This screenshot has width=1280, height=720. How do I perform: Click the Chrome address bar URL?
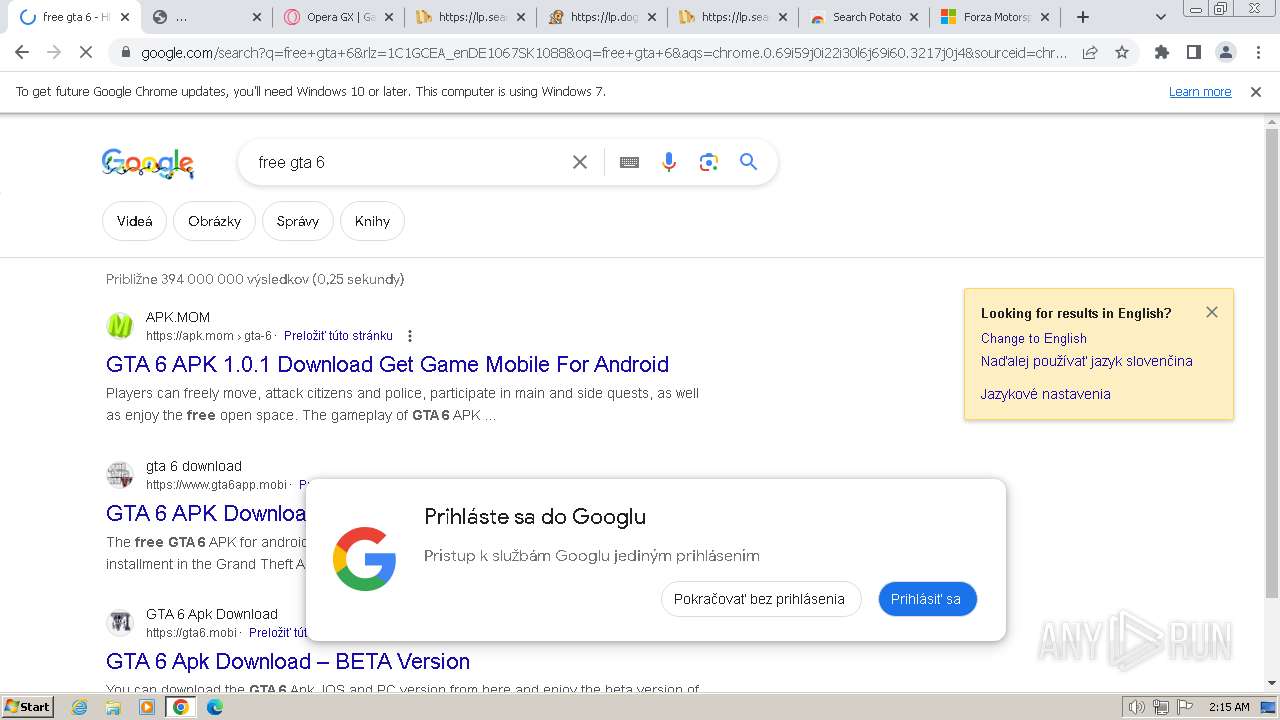click(603, 53)
